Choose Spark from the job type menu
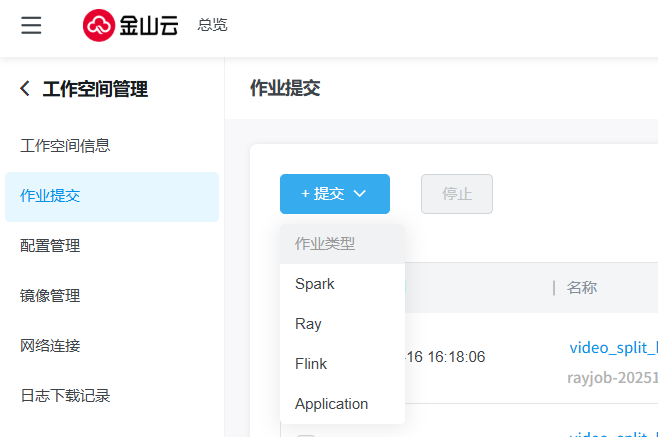The image size is (658, 437). pos(315,284)
